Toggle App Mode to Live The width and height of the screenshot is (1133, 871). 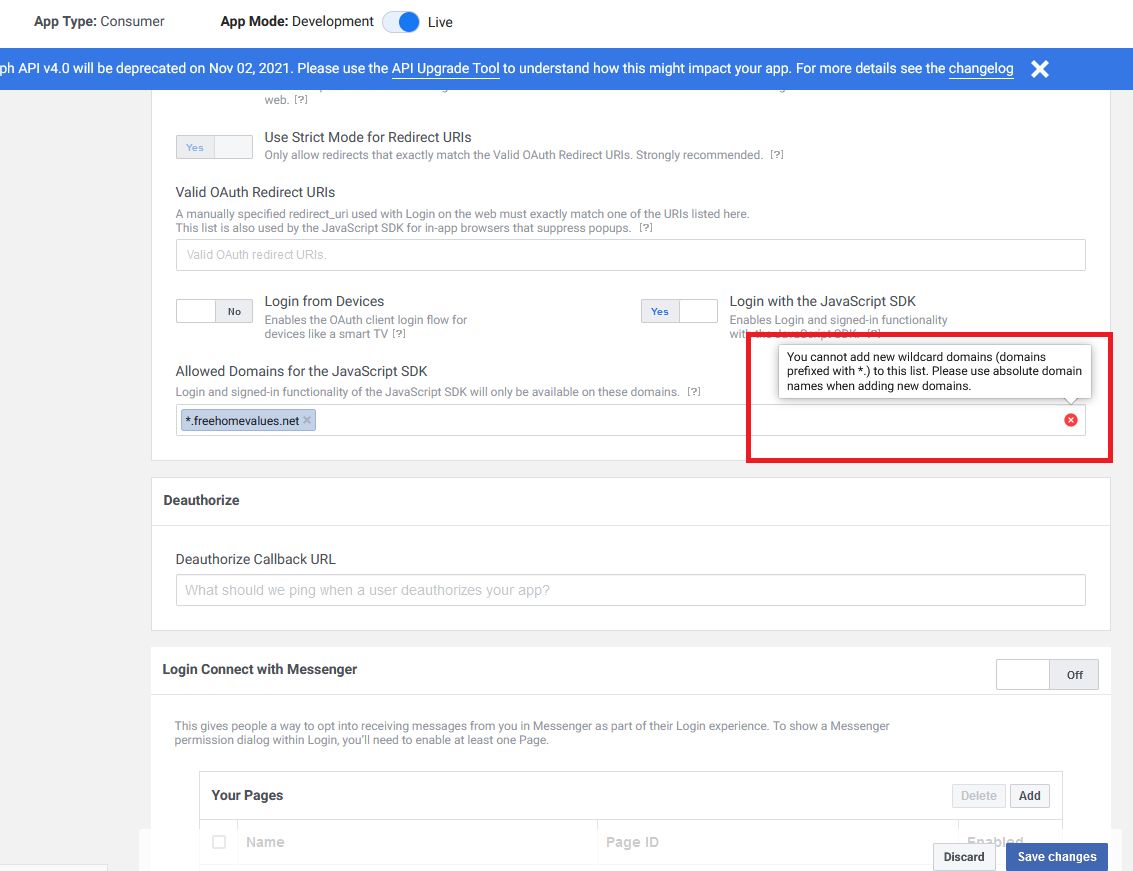point(401,22)
